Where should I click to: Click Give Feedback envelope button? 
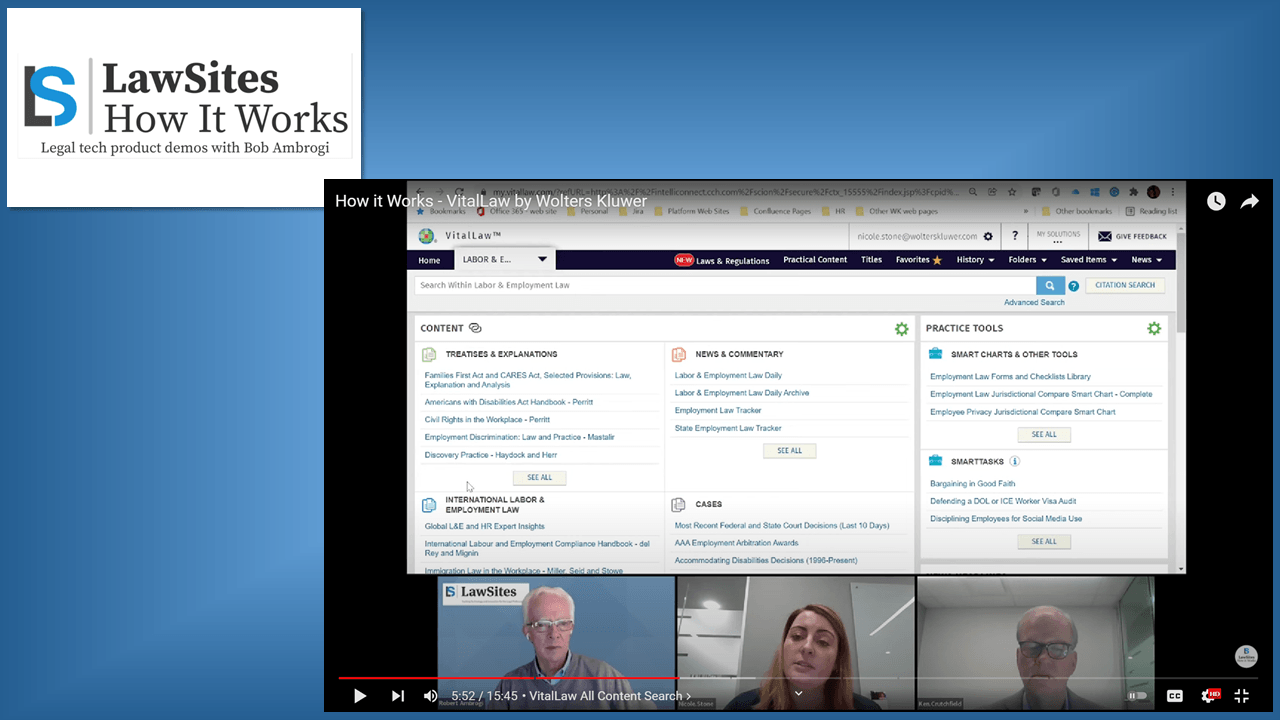(x=1132, y=237)
